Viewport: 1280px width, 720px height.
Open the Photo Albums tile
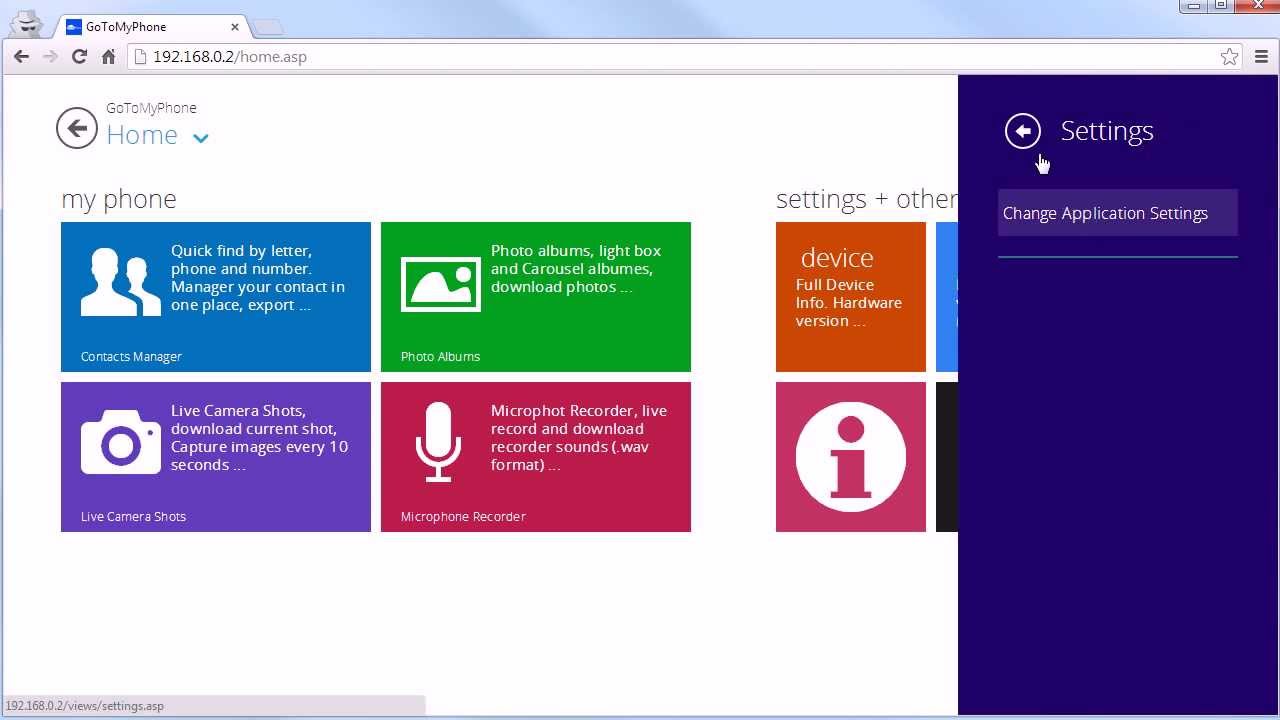536,297
